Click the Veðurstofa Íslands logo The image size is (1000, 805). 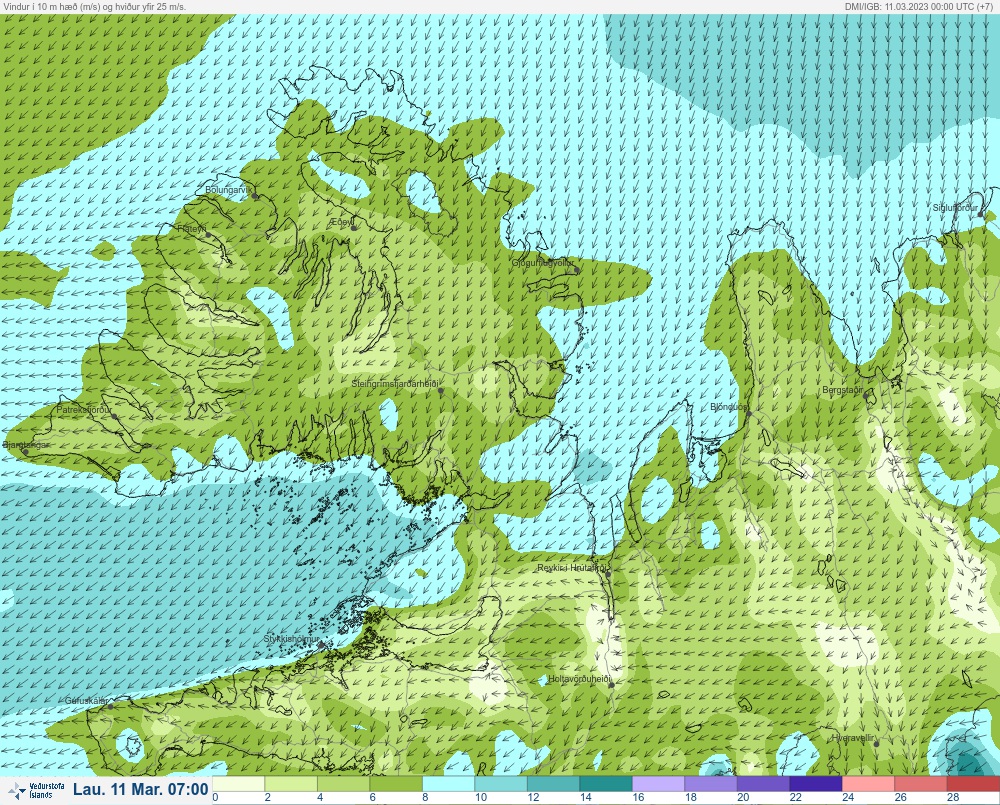(35, 790)
